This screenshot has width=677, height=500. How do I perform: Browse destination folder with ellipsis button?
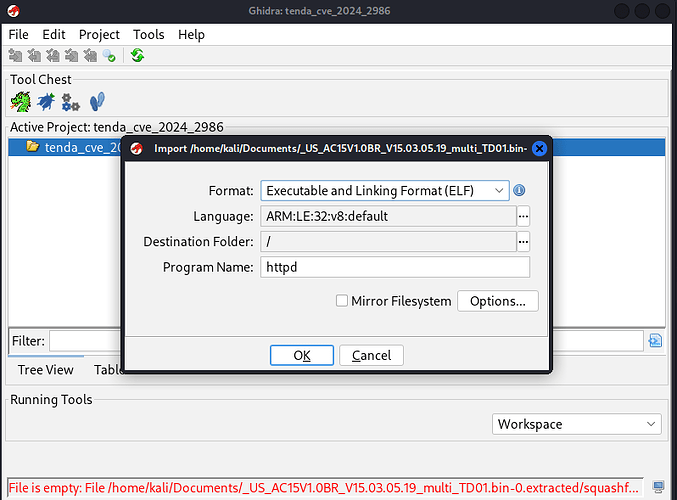click(523, 241)
